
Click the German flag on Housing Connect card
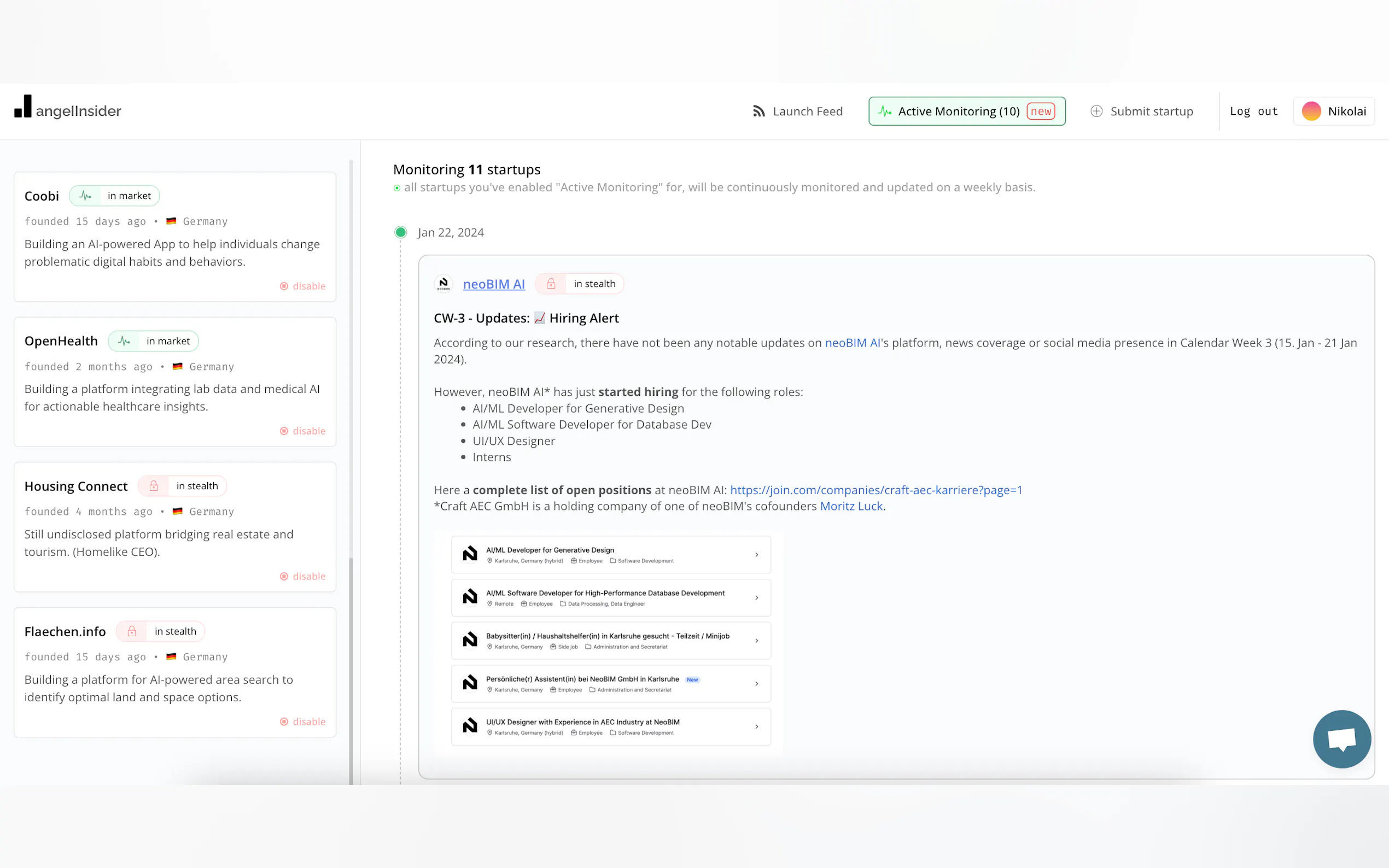pyautogui.click(x=177, y=511)
